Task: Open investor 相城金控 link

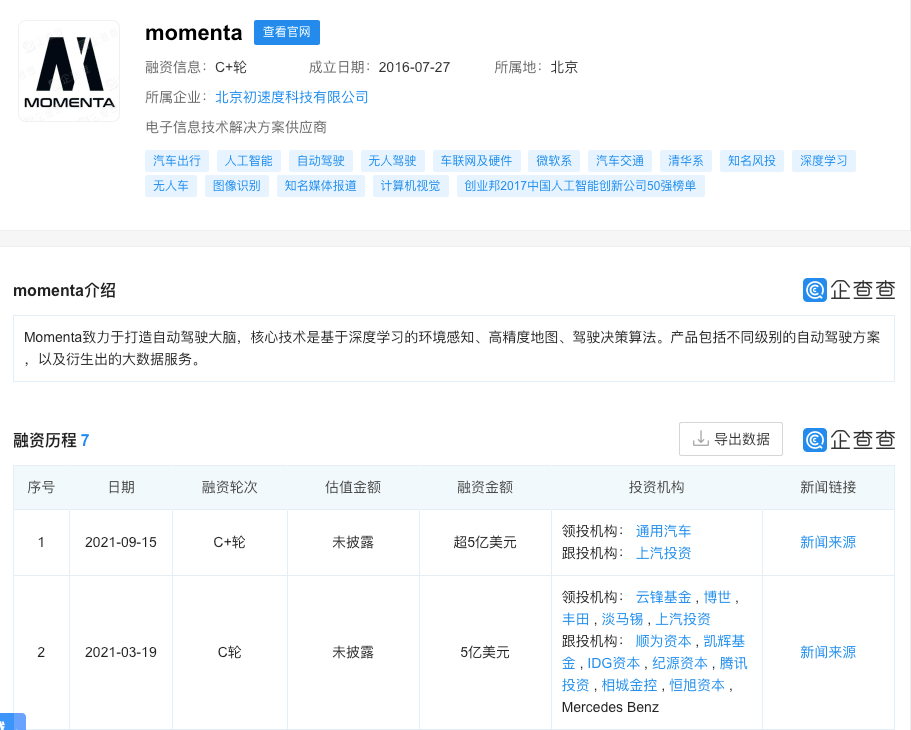Action: (x=629, y=686)
